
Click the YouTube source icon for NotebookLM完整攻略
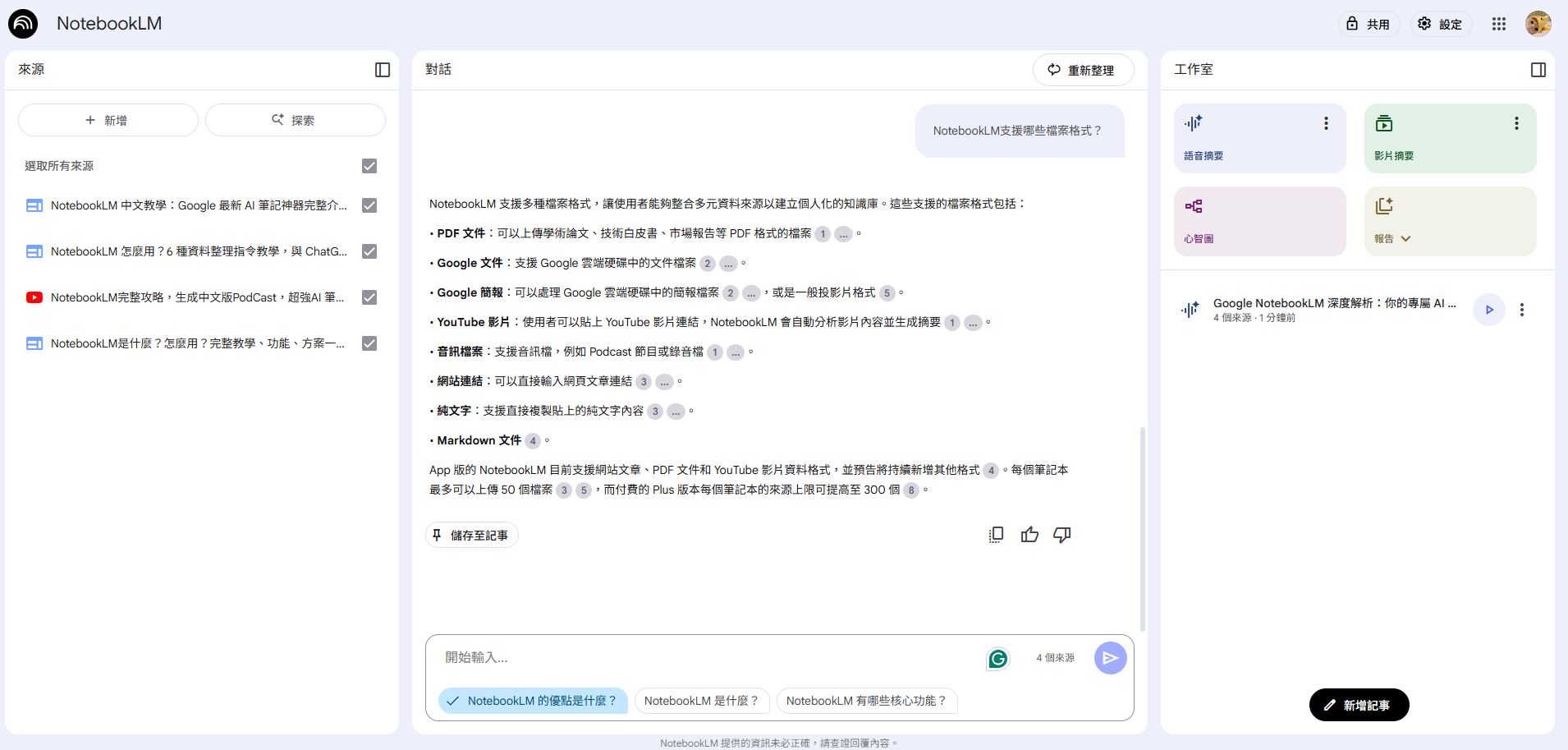pos(34,297)
